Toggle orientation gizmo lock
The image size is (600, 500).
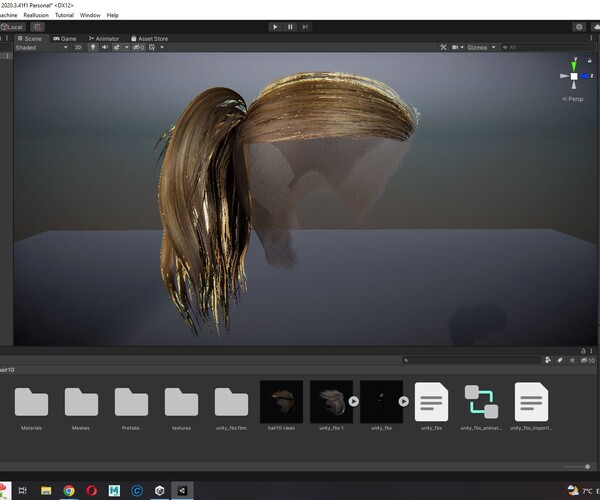click(x=590, y=60)
